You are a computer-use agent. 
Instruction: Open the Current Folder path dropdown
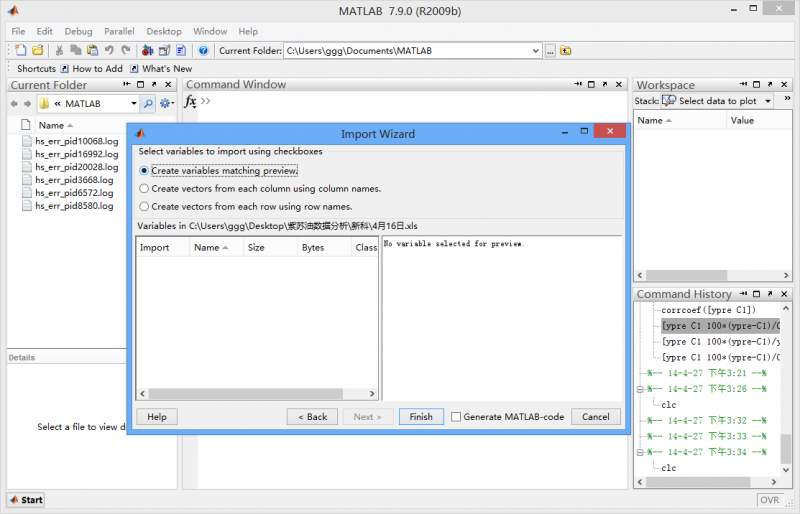(x=535, y=51)
